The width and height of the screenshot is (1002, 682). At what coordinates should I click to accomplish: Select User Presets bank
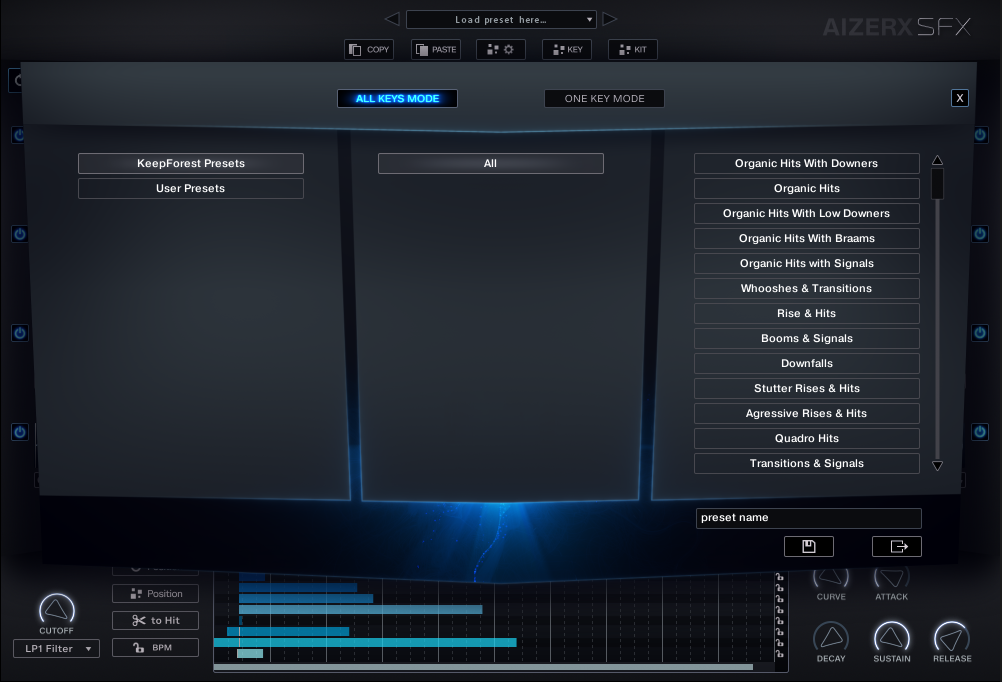(190, 189)
